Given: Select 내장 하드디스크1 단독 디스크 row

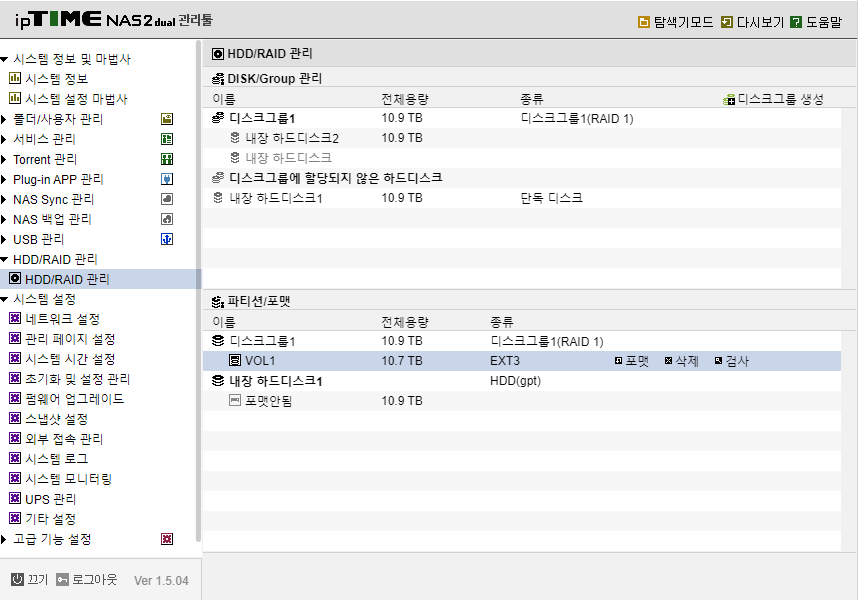Looking at the screenshot, I should 522,198.
